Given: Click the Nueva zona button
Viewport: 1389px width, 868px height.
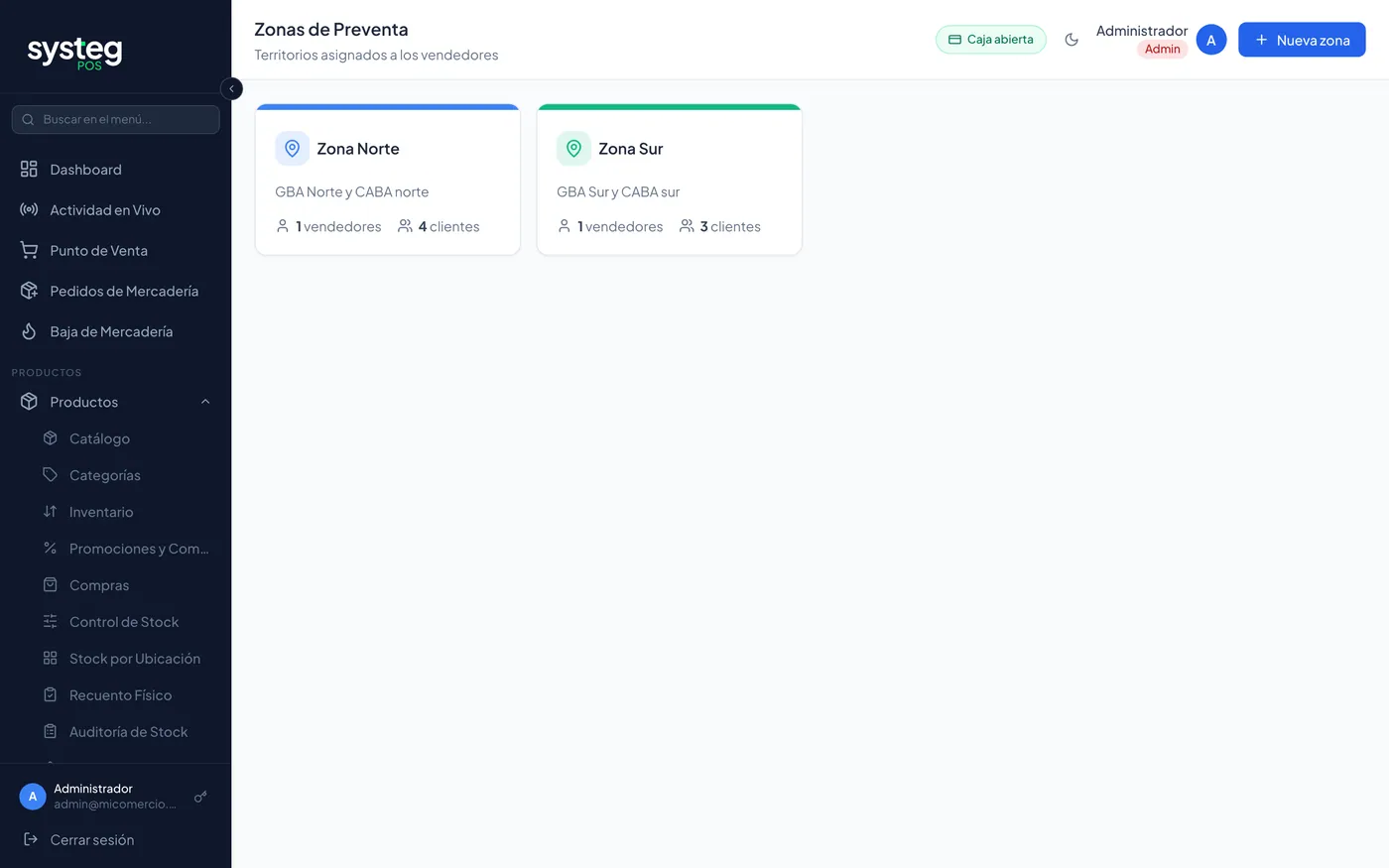Looking at the screenshot, I should (1302, 40).
